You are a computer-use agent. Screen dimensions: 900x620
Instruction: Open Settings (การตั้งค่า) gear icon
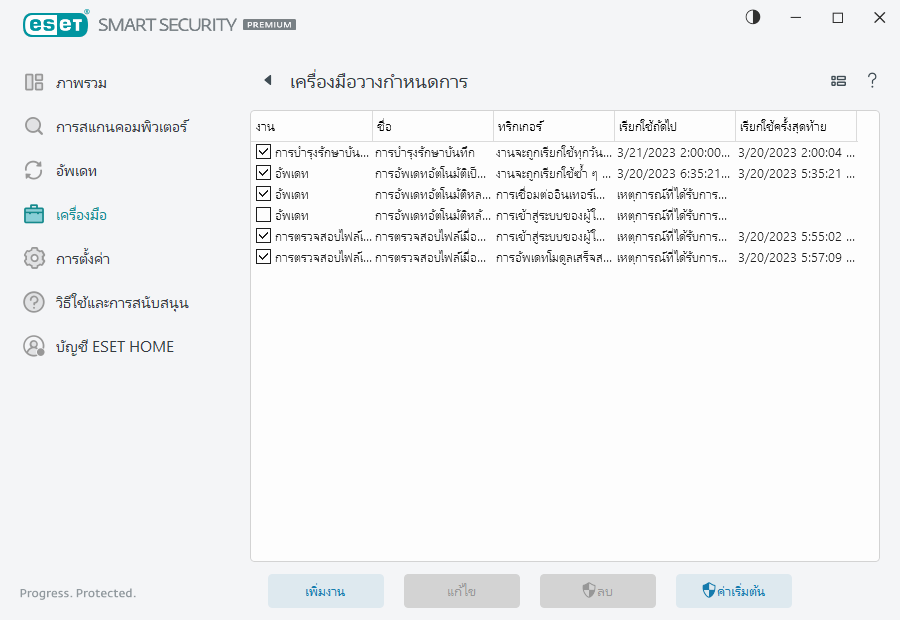(x=34, y=259)
